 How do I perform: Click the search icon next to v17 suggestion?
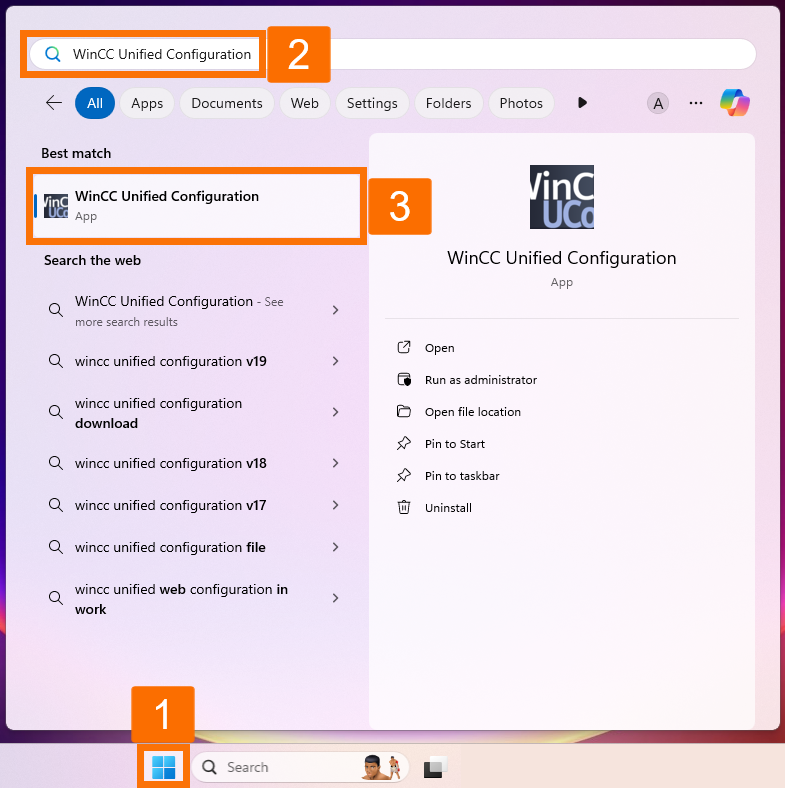pos(56,505)
